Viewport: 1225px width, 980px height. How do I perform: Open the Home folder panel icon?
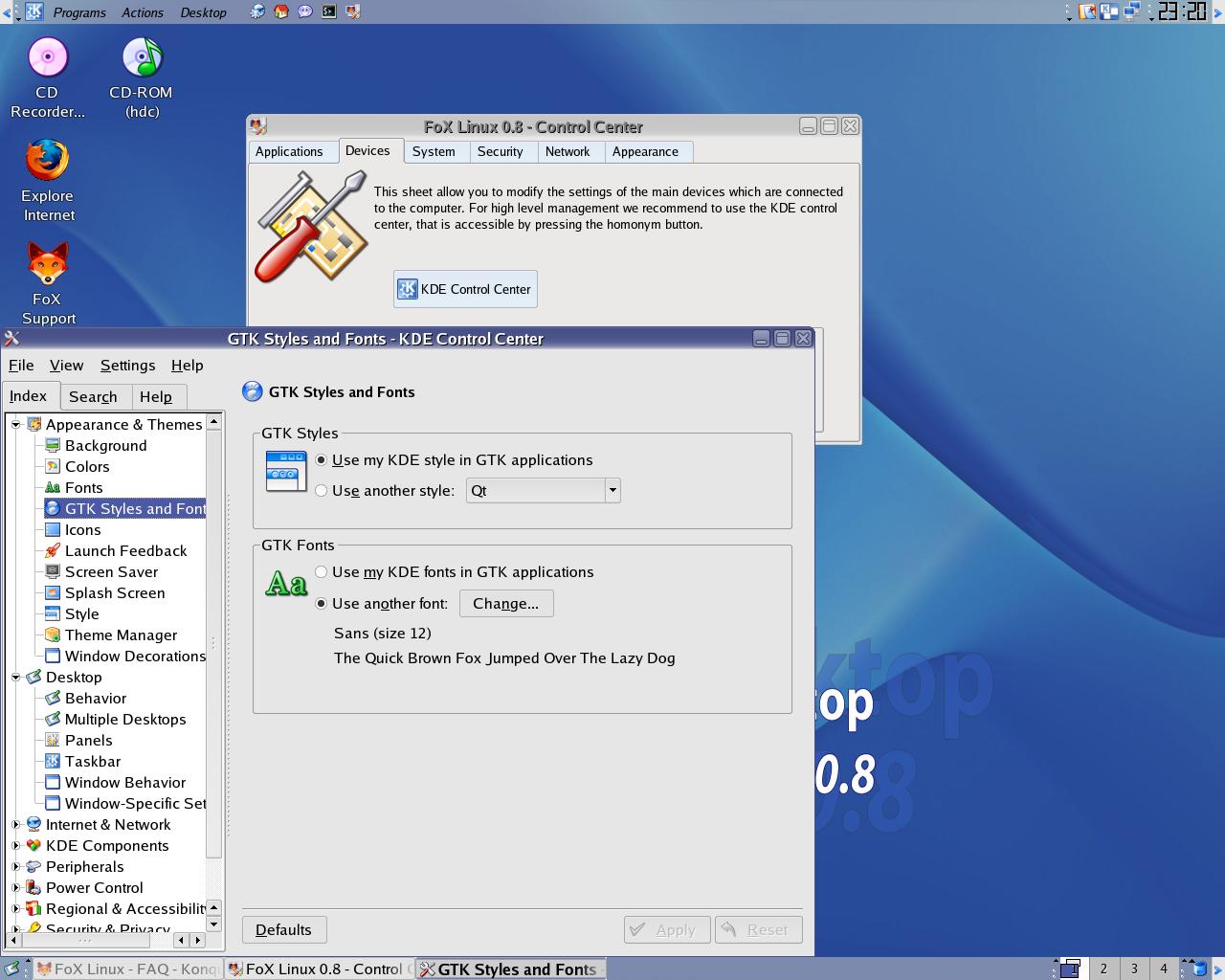click(281, 11)
